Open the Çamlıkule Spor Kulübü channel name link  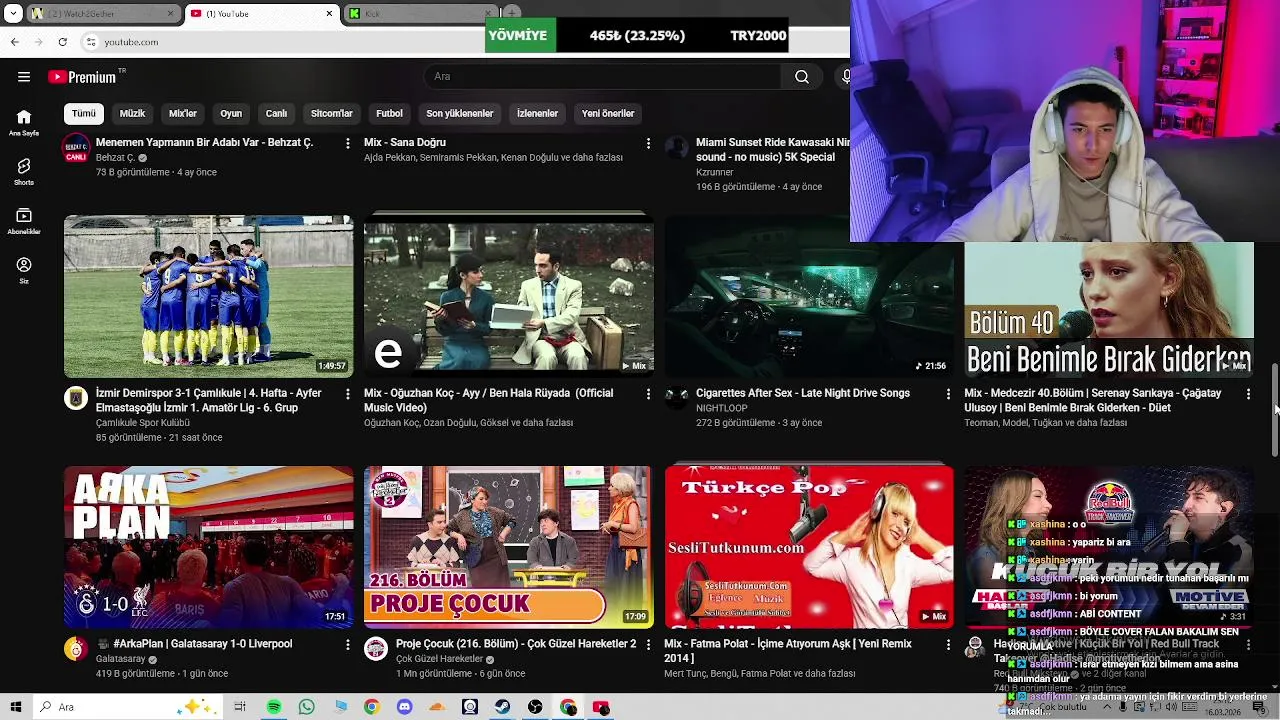click(x=142, y=423)
